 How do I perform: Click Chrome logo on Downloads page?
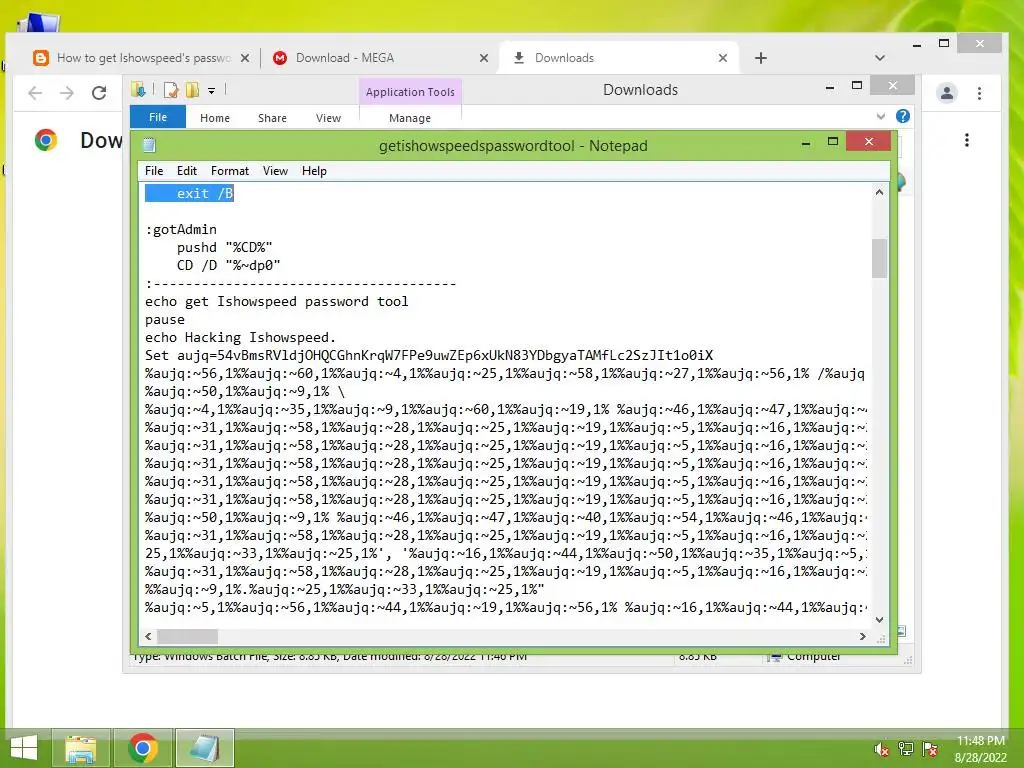click(46, 140)
